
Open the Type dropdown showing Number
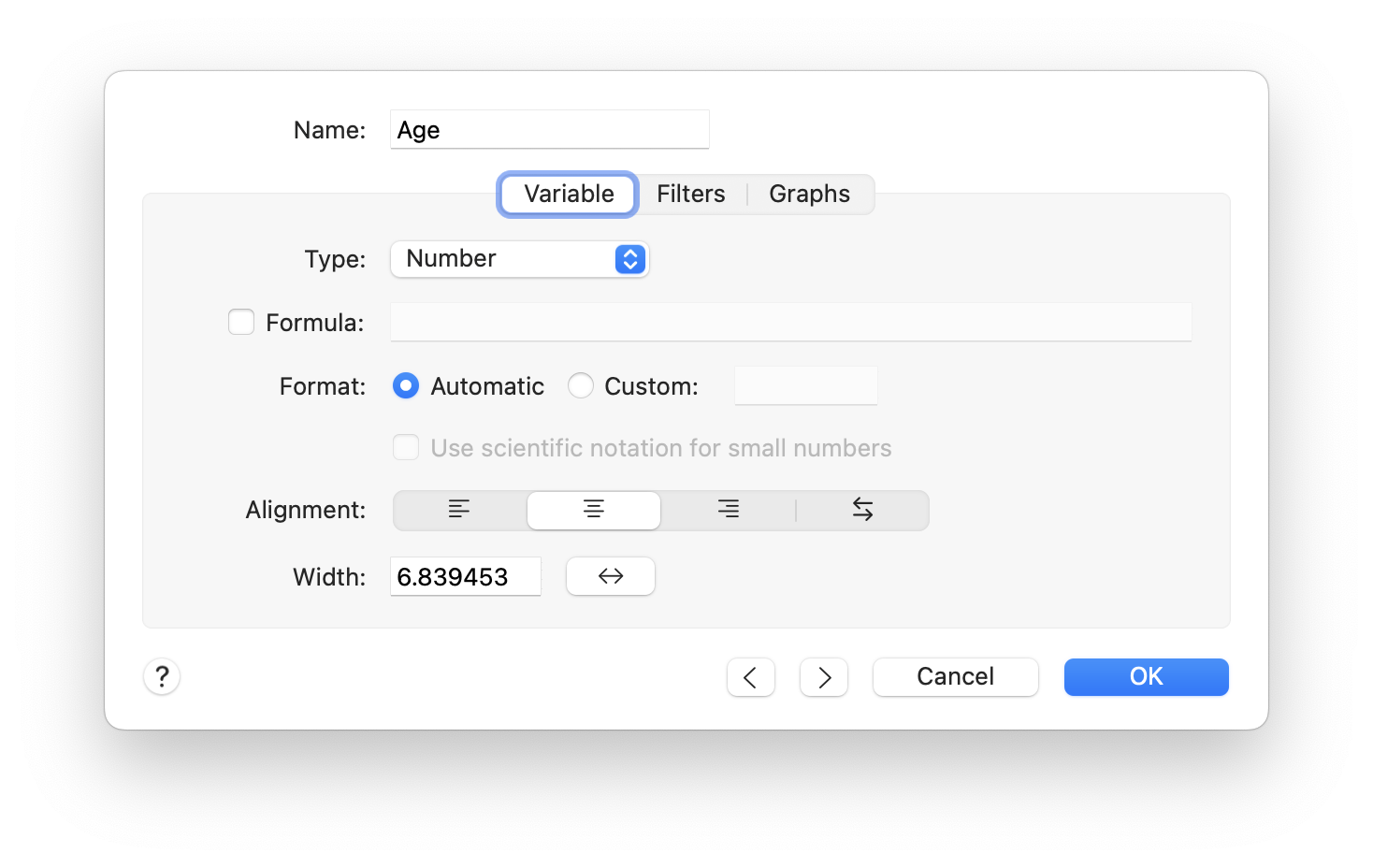(520, 259)
